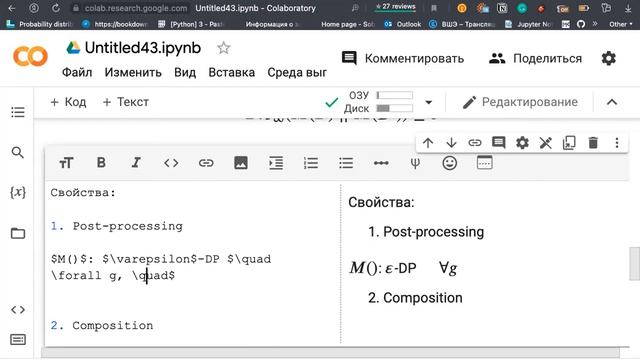Screen dimensions: 640x360
Task: Open cell editor settings gear
Action: [x=522, y=143]
